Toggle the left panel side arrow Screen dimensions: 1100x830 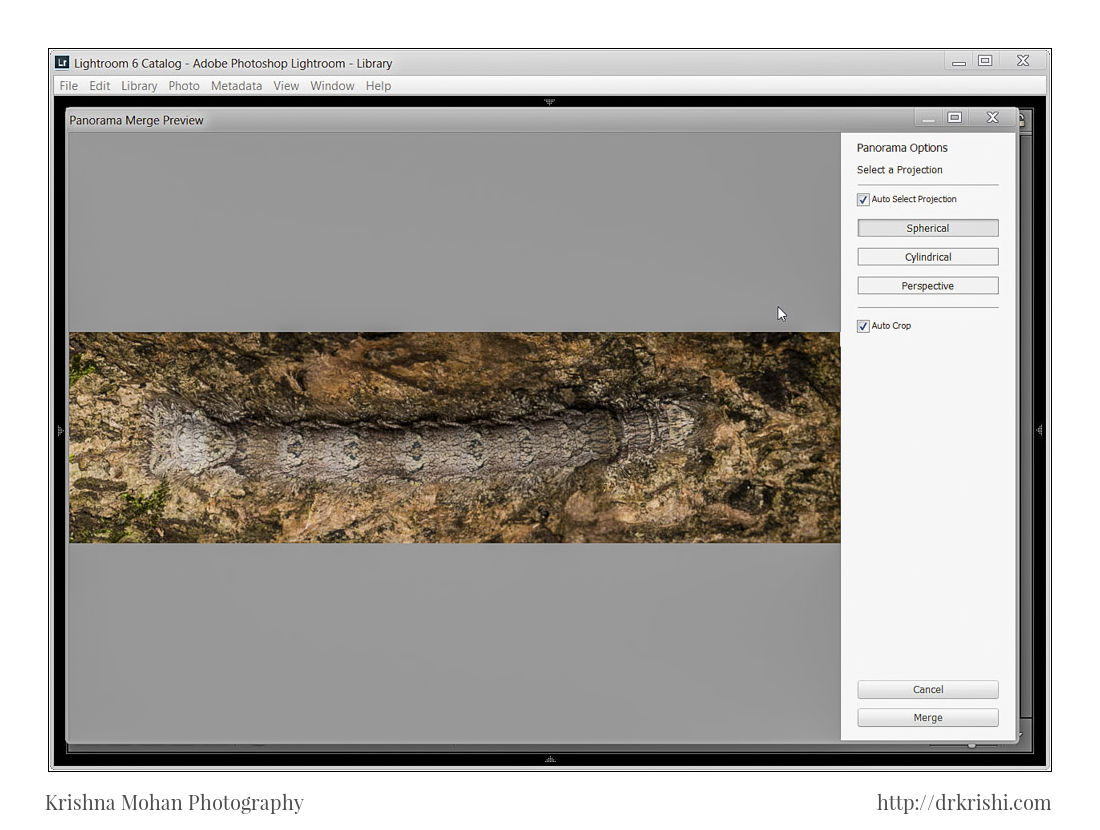point(59,430)
